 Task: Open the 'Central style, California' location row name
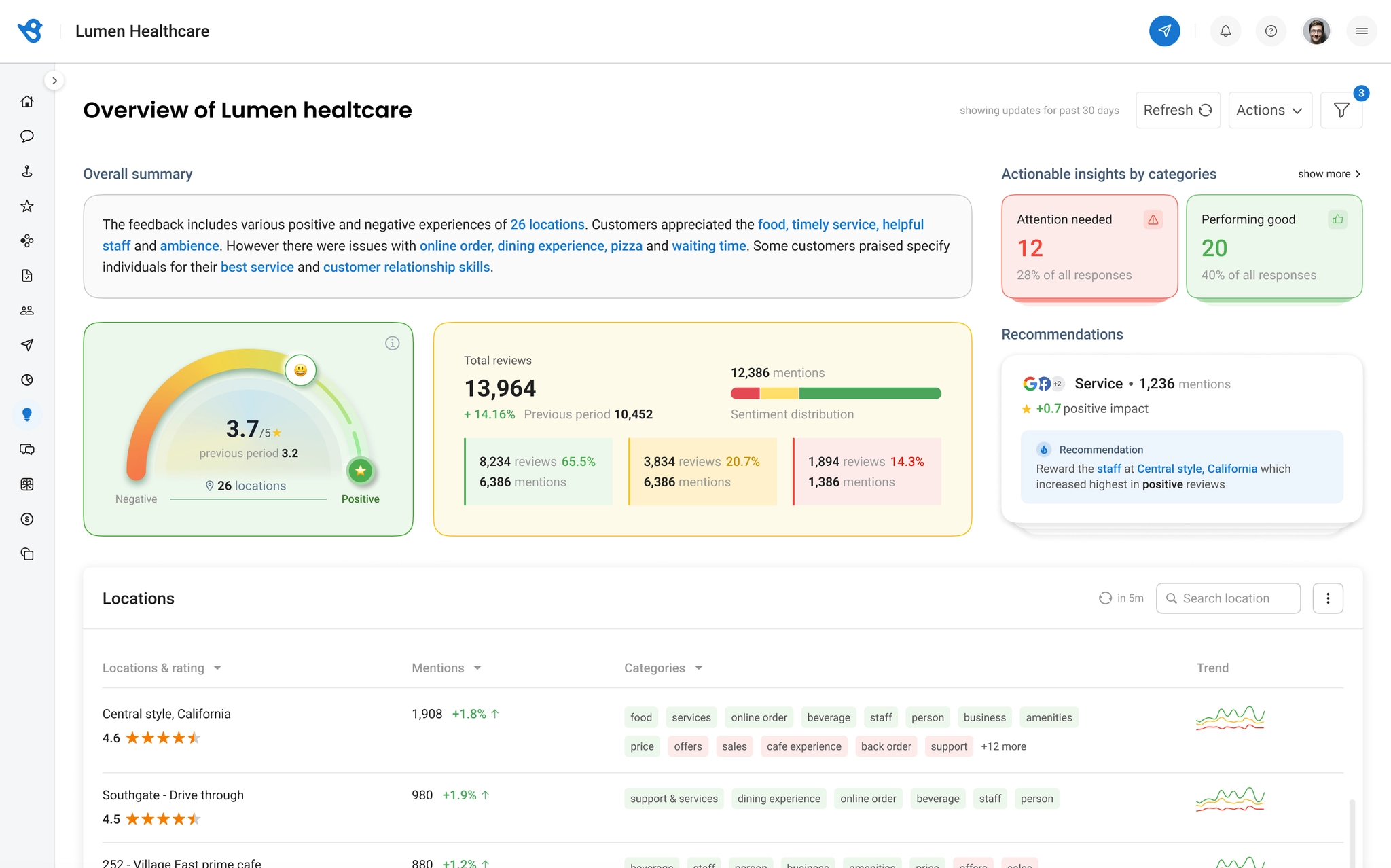[x=166, y=714]
